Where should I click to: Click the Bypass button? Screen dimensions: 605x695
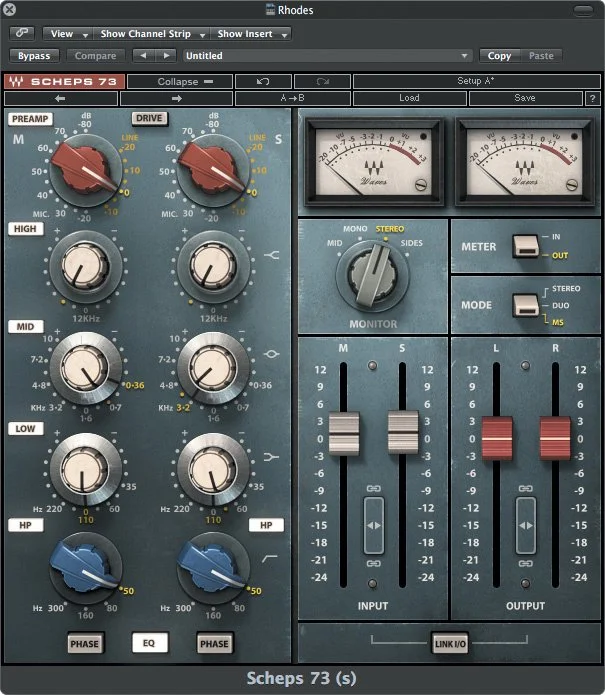point(34,56)
